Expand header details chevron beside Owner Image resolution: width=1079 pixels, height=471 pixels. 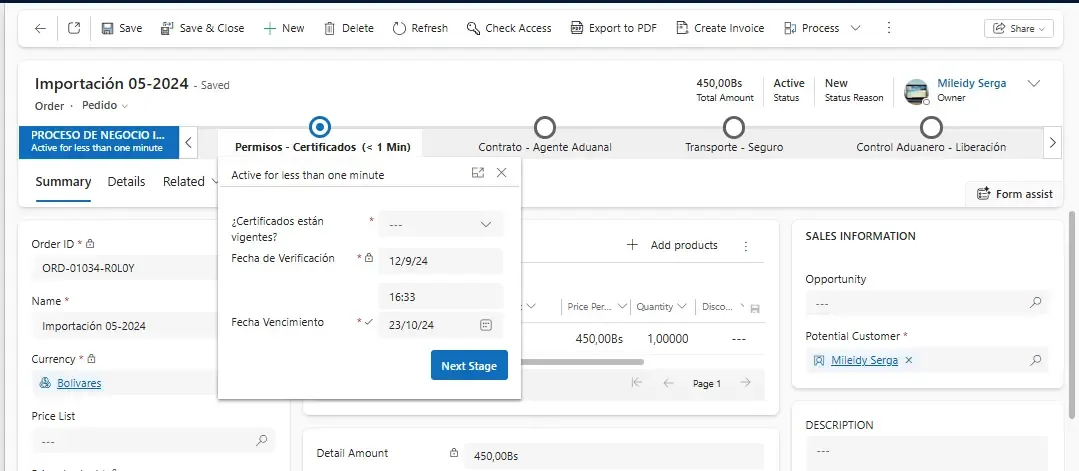(x=1034, y=84)
